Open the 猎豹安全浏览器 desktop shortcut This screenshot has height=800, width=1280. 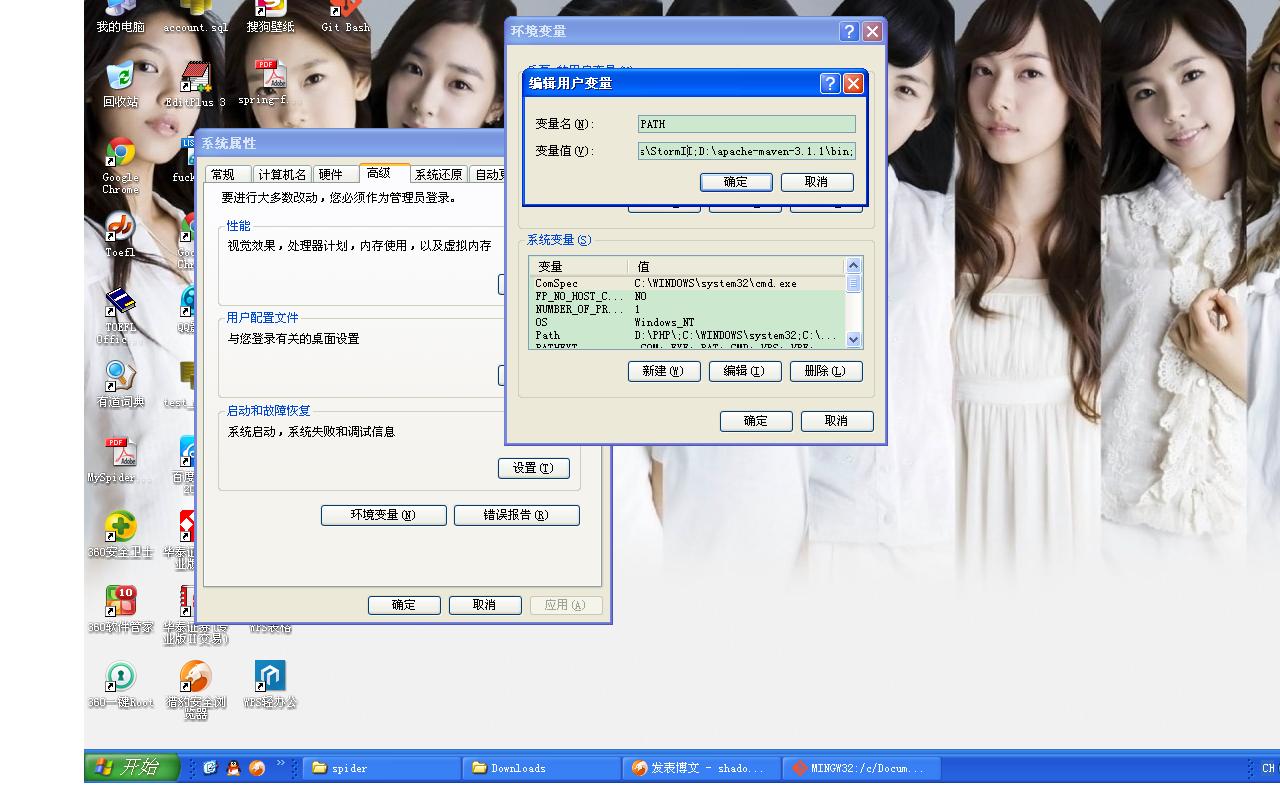click(x=195, y=677)
